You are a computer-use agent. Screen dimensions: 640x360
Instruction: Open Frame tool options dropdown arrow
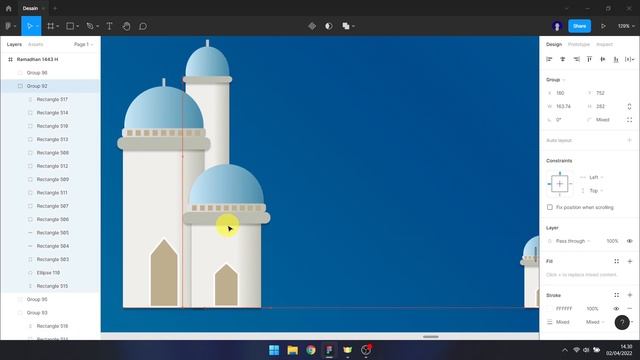tap(58, 26)
